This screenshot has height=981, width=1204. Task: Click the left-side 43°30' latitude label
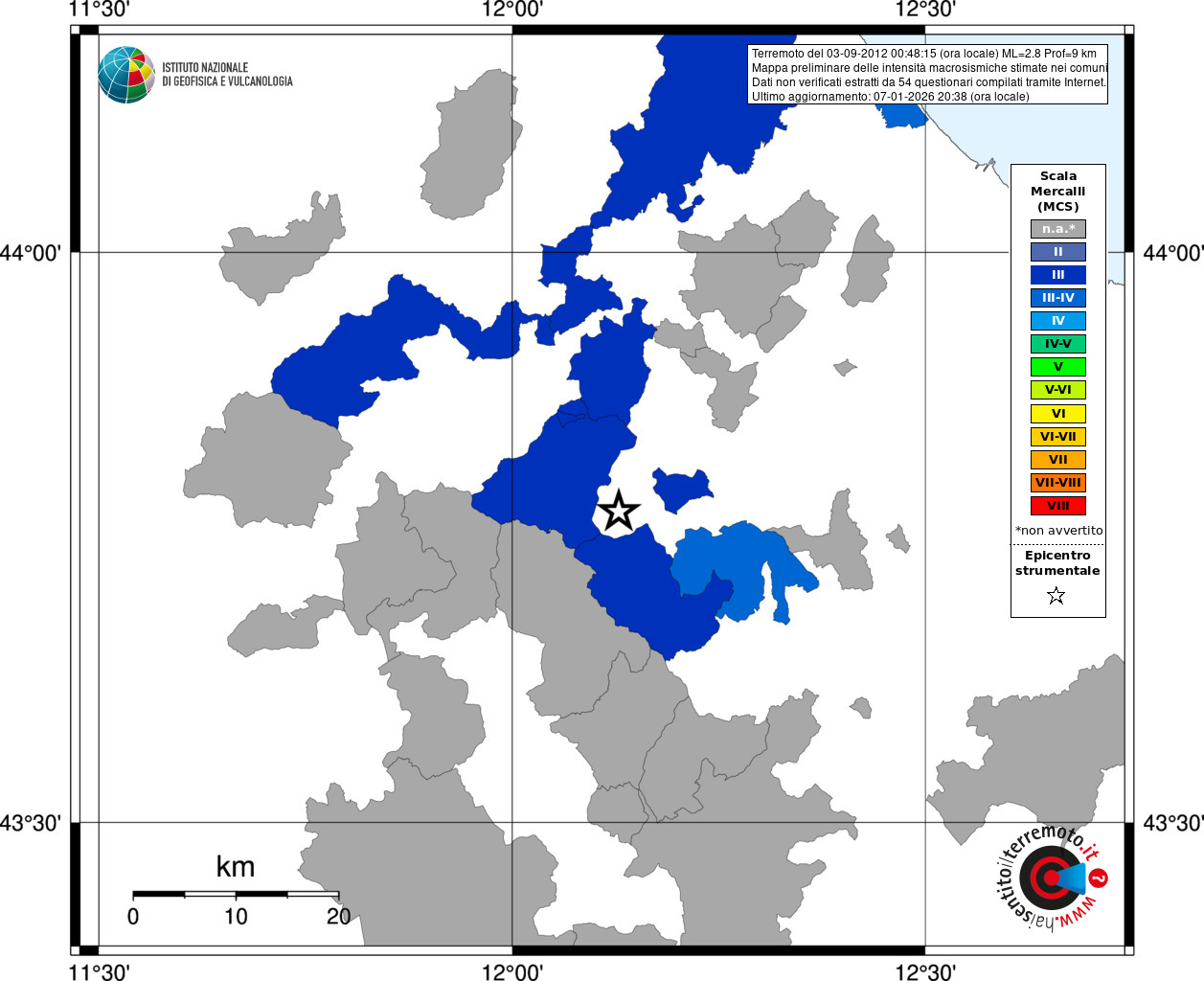(x=32, y=823)
